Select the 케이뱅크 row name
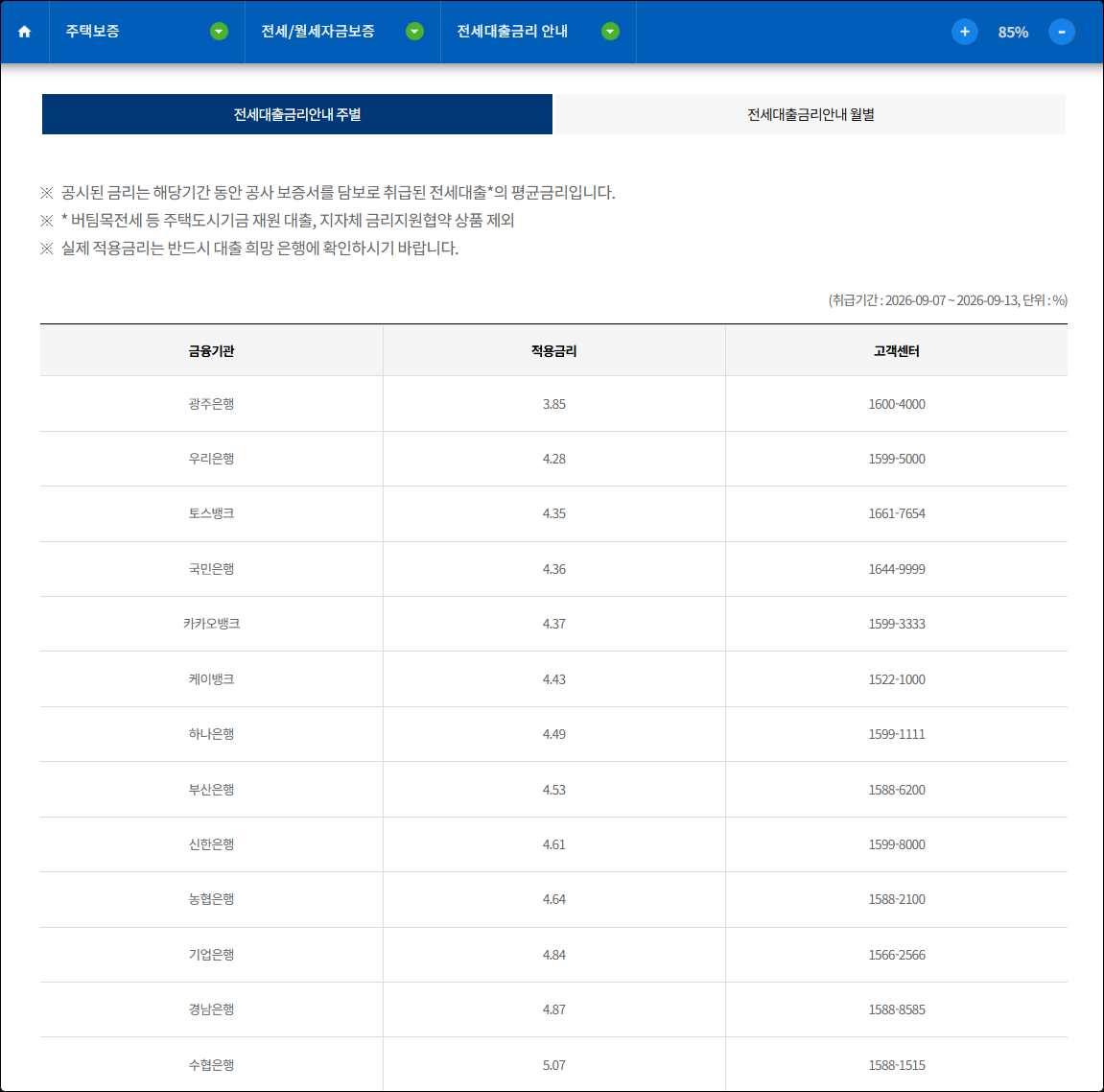The height and width of the screenshot is (1092, 1104). pos(211,679)
